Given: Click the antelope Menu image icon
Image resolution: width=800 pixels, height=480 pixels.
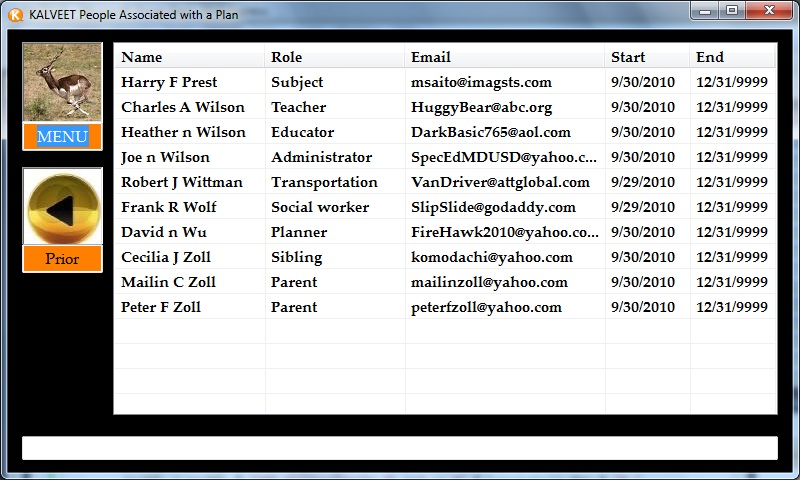Looking at the screenshot, I should point(62,83).
